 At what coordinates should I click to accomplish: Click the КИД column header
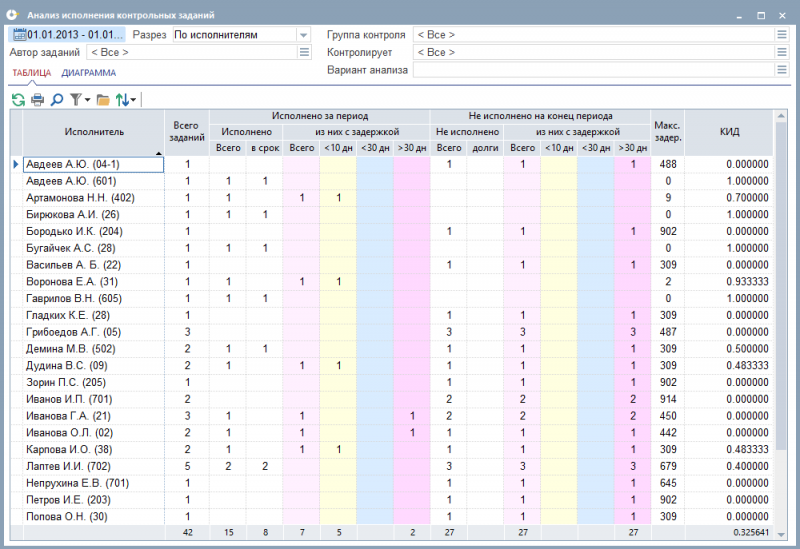pyautogui.click(x=729, y=132)
